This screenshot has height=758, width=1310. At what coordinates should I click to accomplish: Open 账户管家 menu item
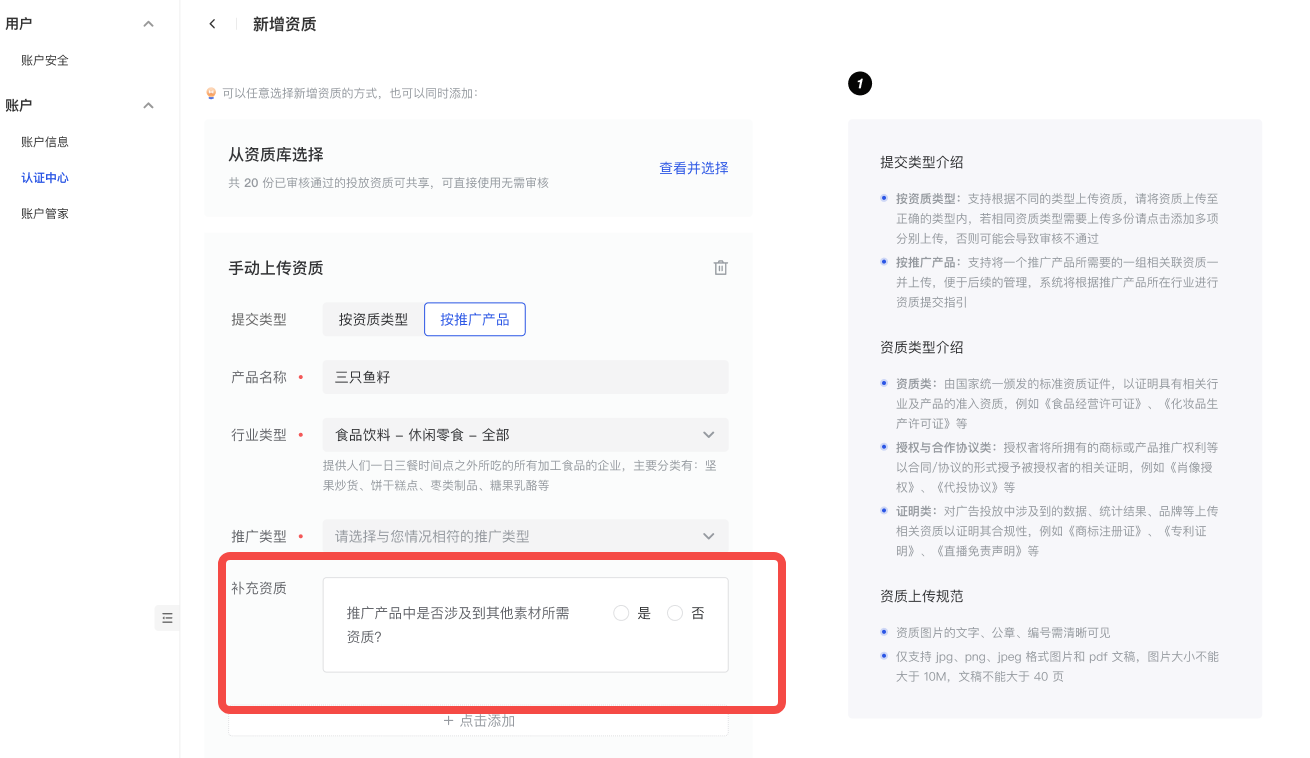[45, 214]
